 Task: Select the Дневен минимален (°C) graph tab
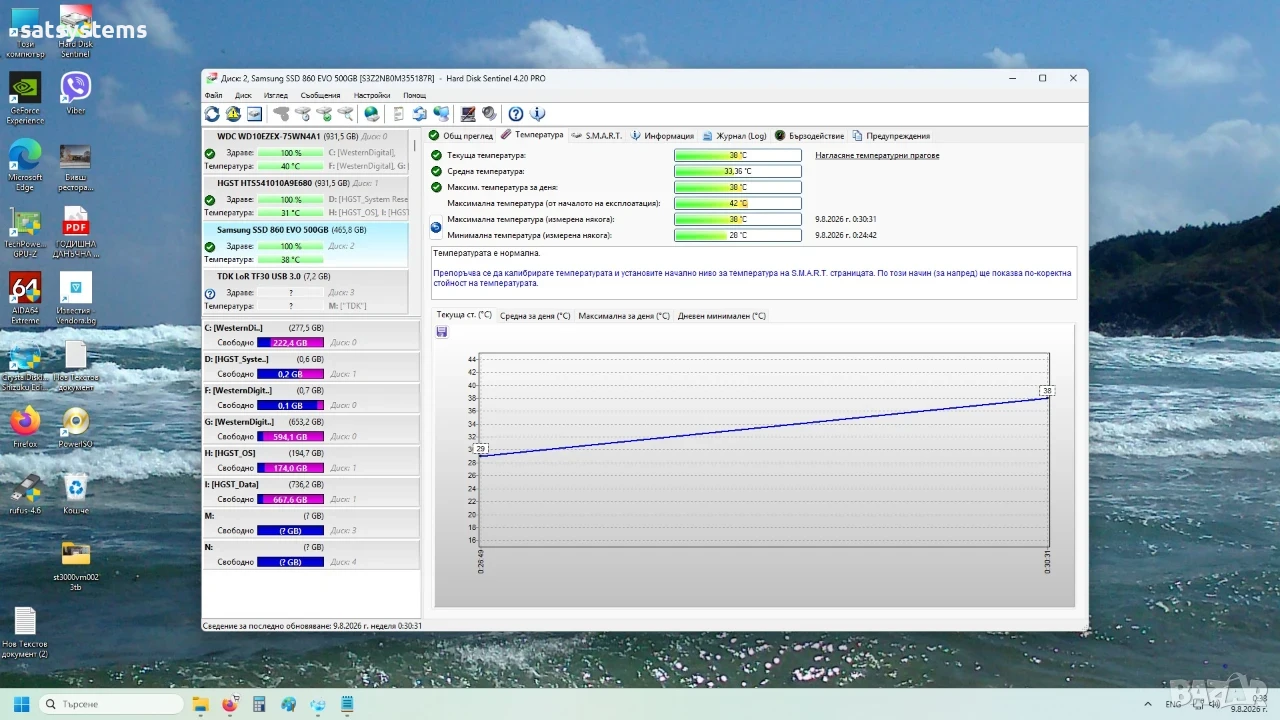(x=722, y=316)
